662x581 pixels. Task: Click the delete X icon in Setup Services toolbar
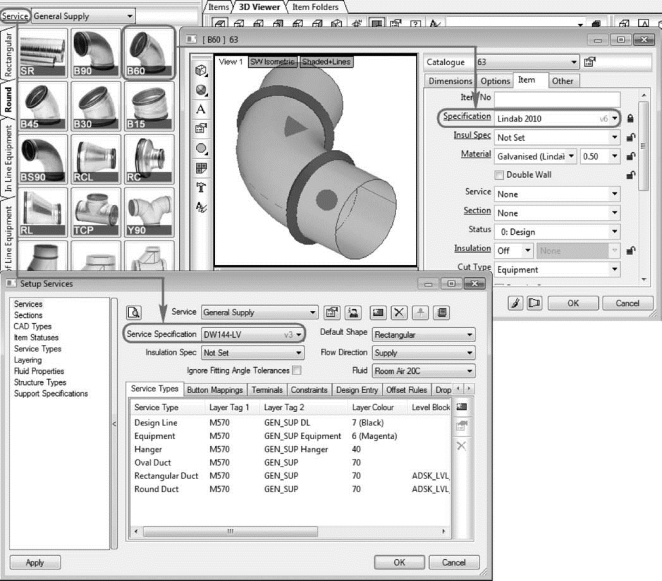[x=399, y=312]
